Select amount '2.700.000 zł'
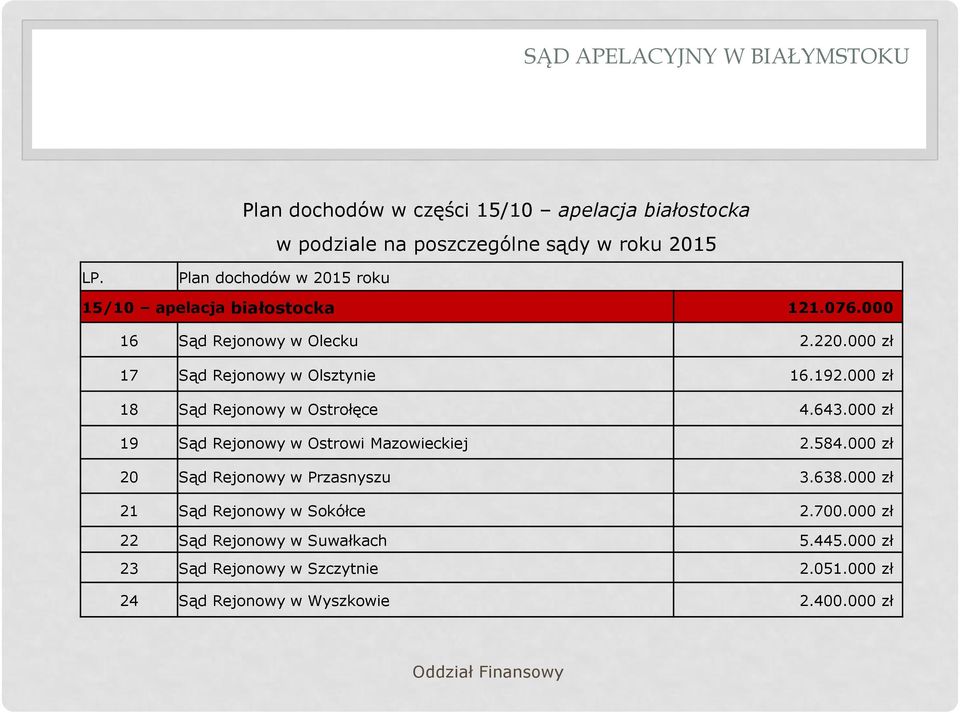 tap(846, 510)
